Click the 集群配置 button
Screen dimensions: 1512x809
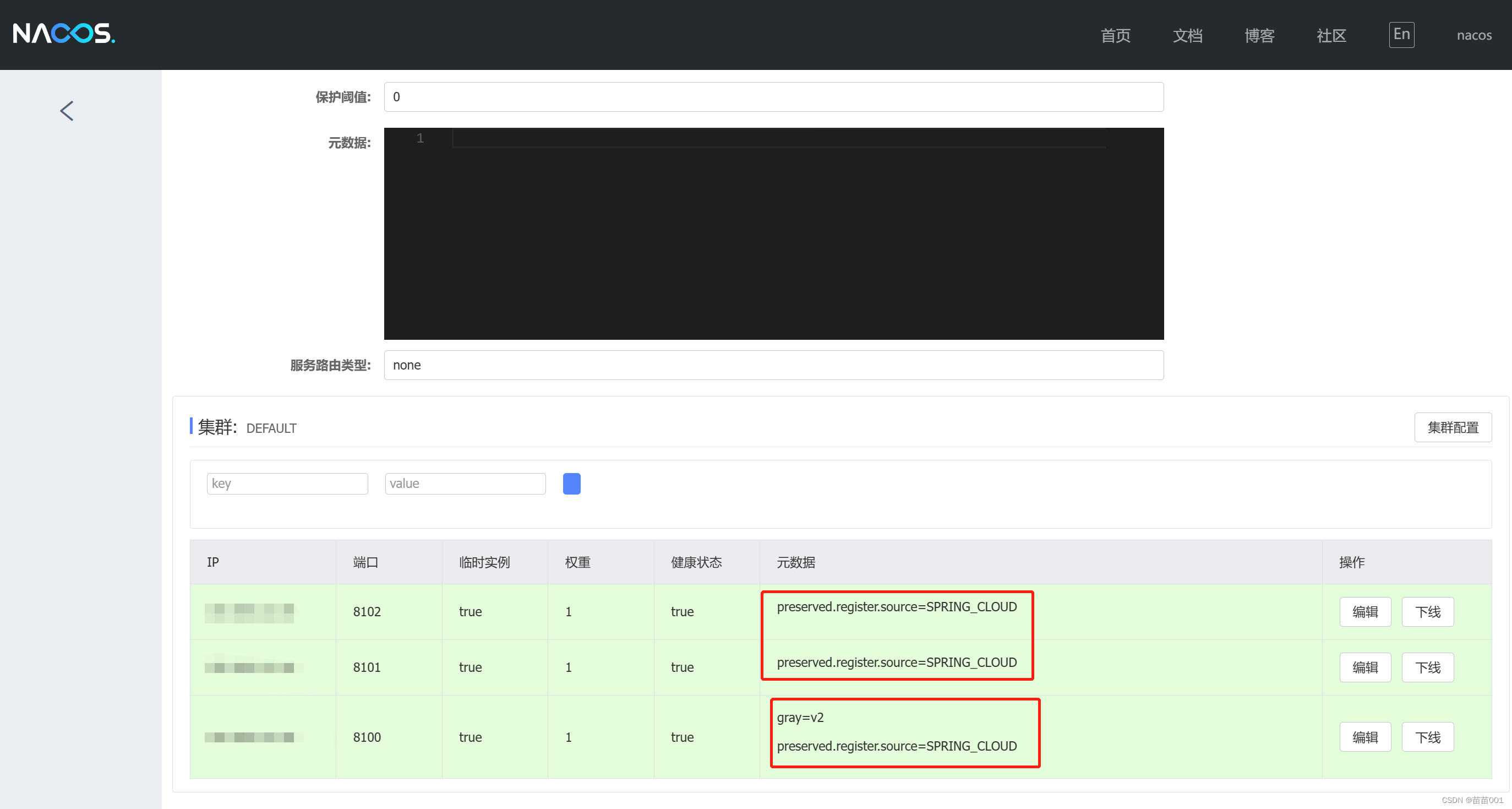(x=1452, y=427)
